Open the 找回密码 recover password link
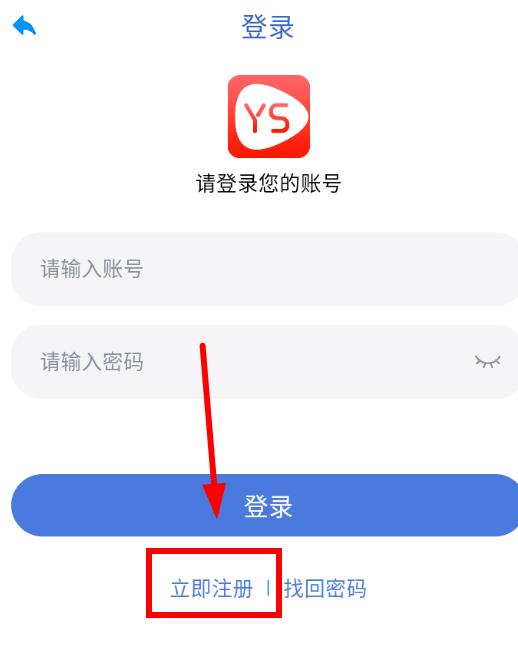This screenshot has width=518, height=650. [x=325, y=589]
